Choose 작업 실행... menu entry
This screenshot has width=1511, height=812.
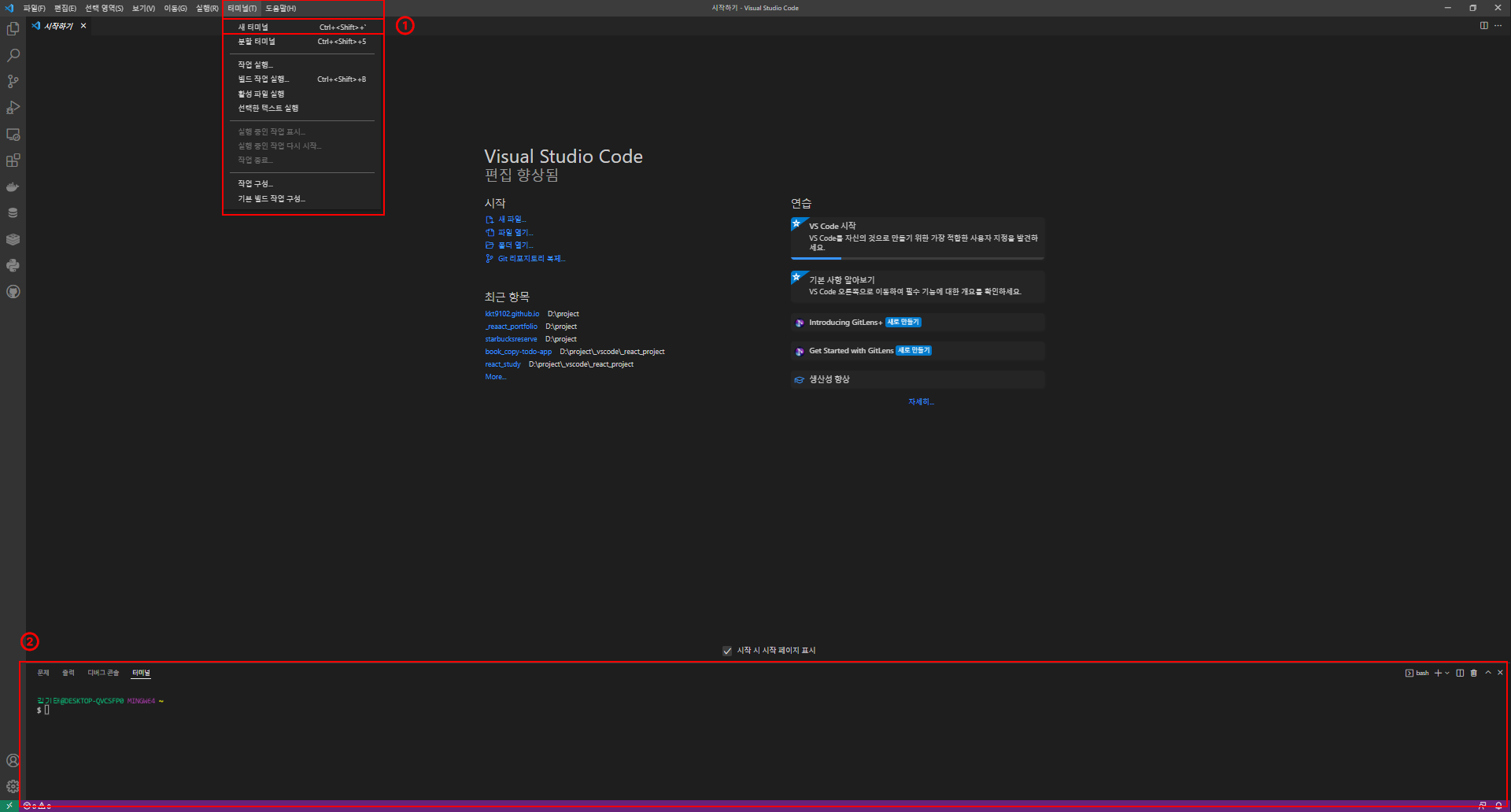pyautogui.click(x=302, y=65)
